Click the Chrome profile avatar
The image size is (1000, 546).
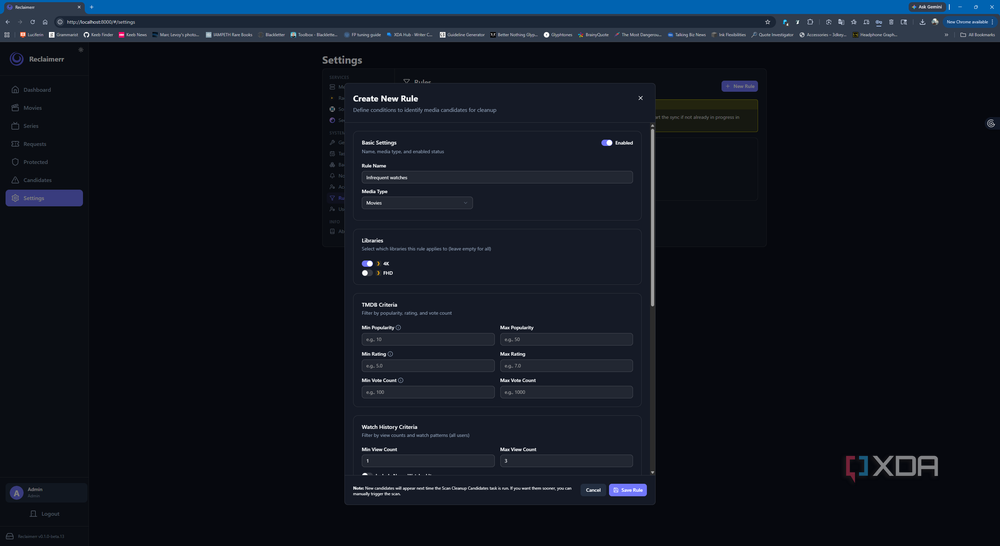click(935, 22)
